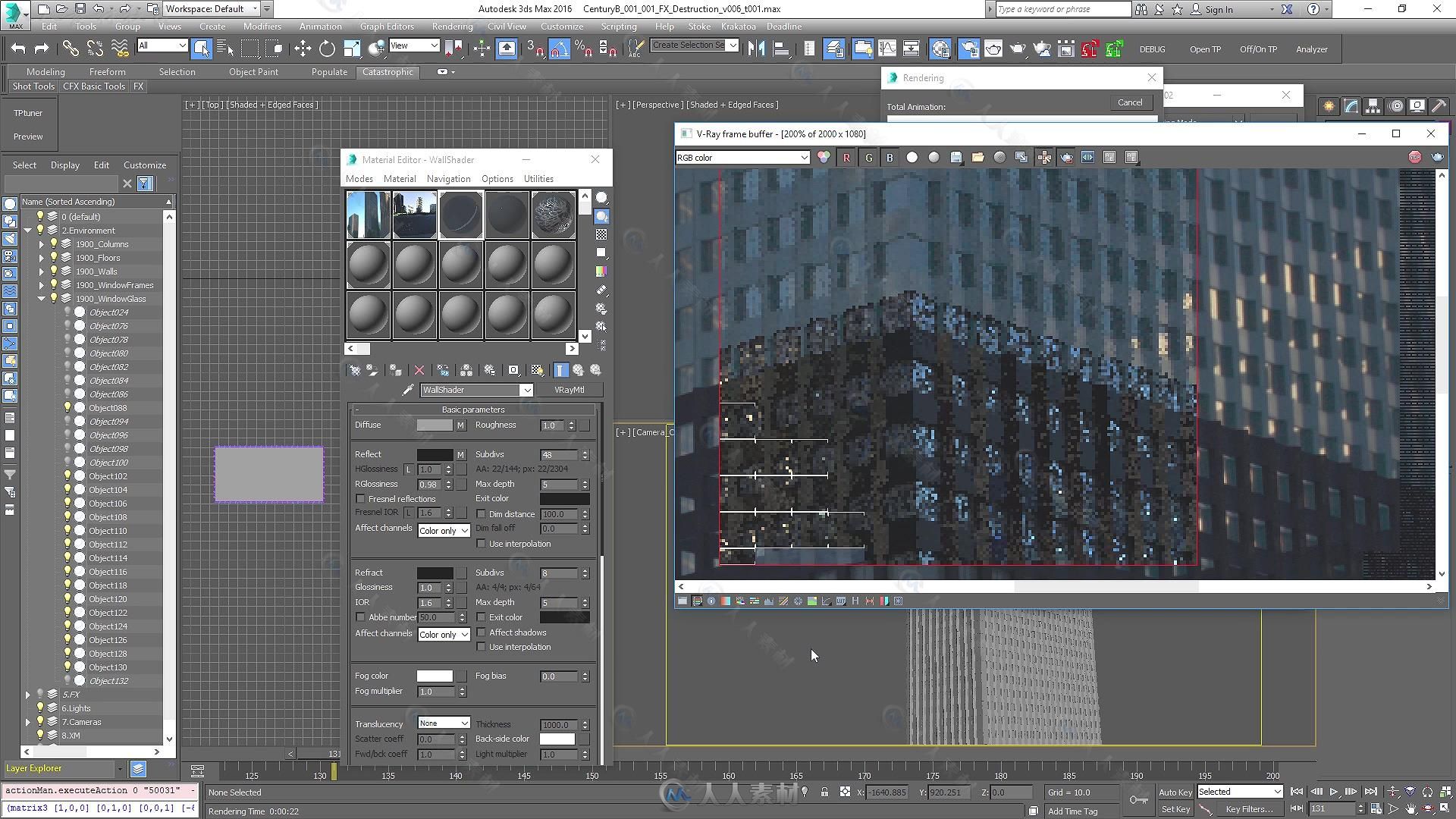
Task: Click the Material Editor pick material icon
Action: (x=407, y=390)
